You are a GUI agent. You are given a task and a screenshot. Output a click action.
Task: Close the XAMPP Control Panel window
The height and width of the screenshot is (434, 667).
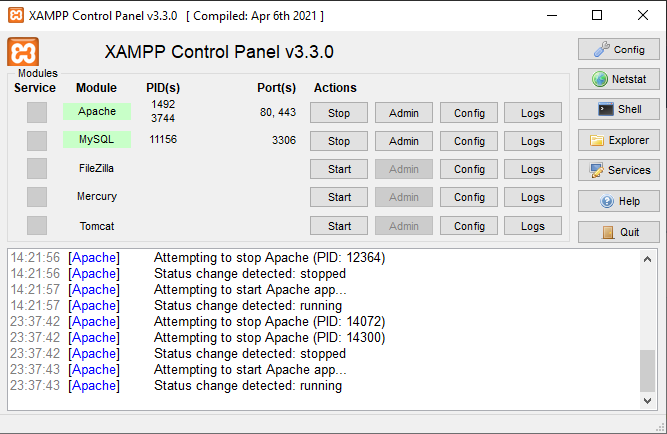(x=643, y=15)
